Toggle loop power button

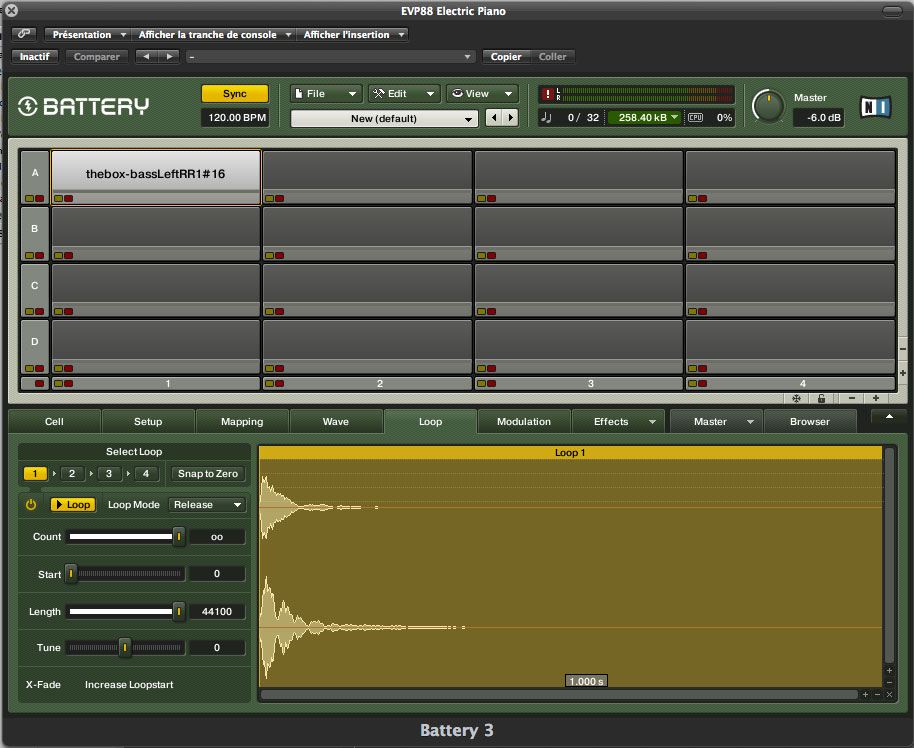(31, 505)
